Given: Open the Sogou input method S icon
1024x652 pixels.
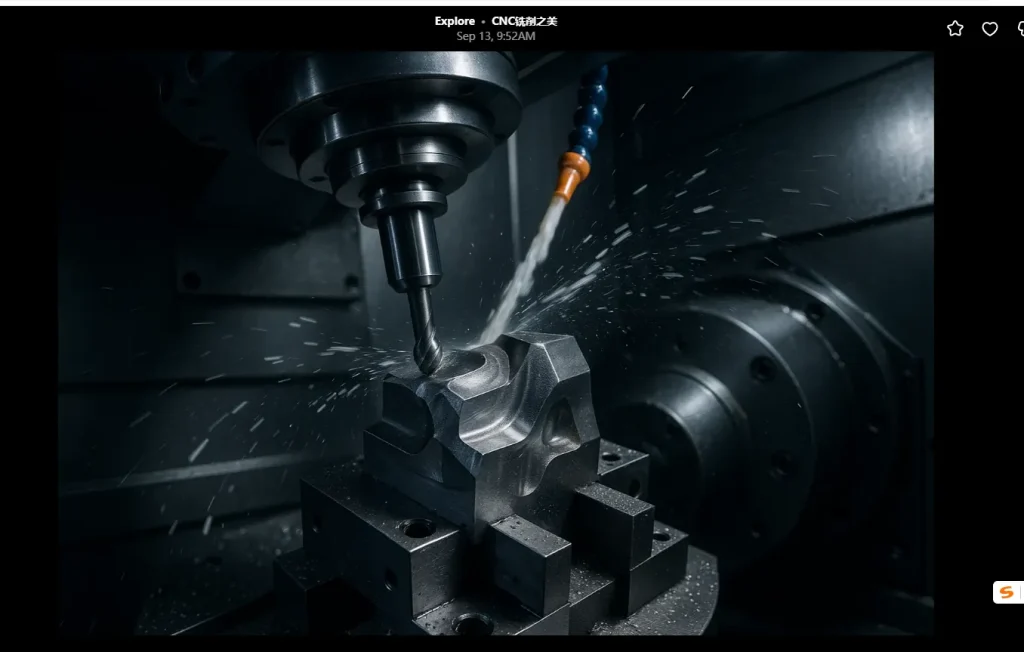Looking at the screenshot, I should (1006, 592).
